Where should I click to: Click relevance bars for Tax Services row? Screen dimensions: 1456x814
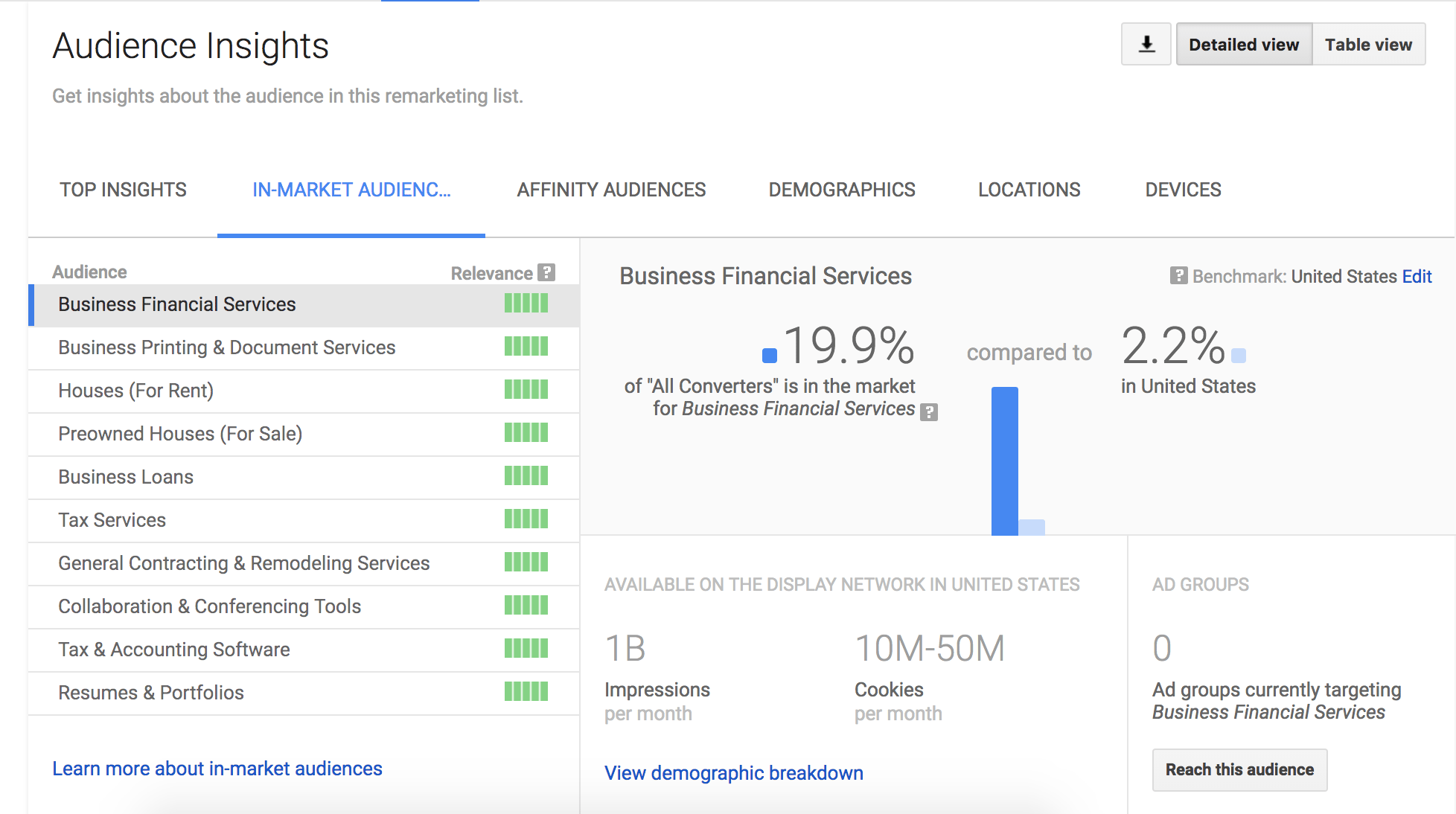[x=526, y=519]
